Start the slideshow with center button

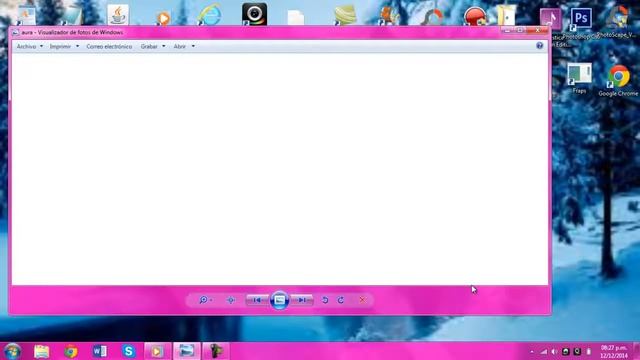pos(280,300)
